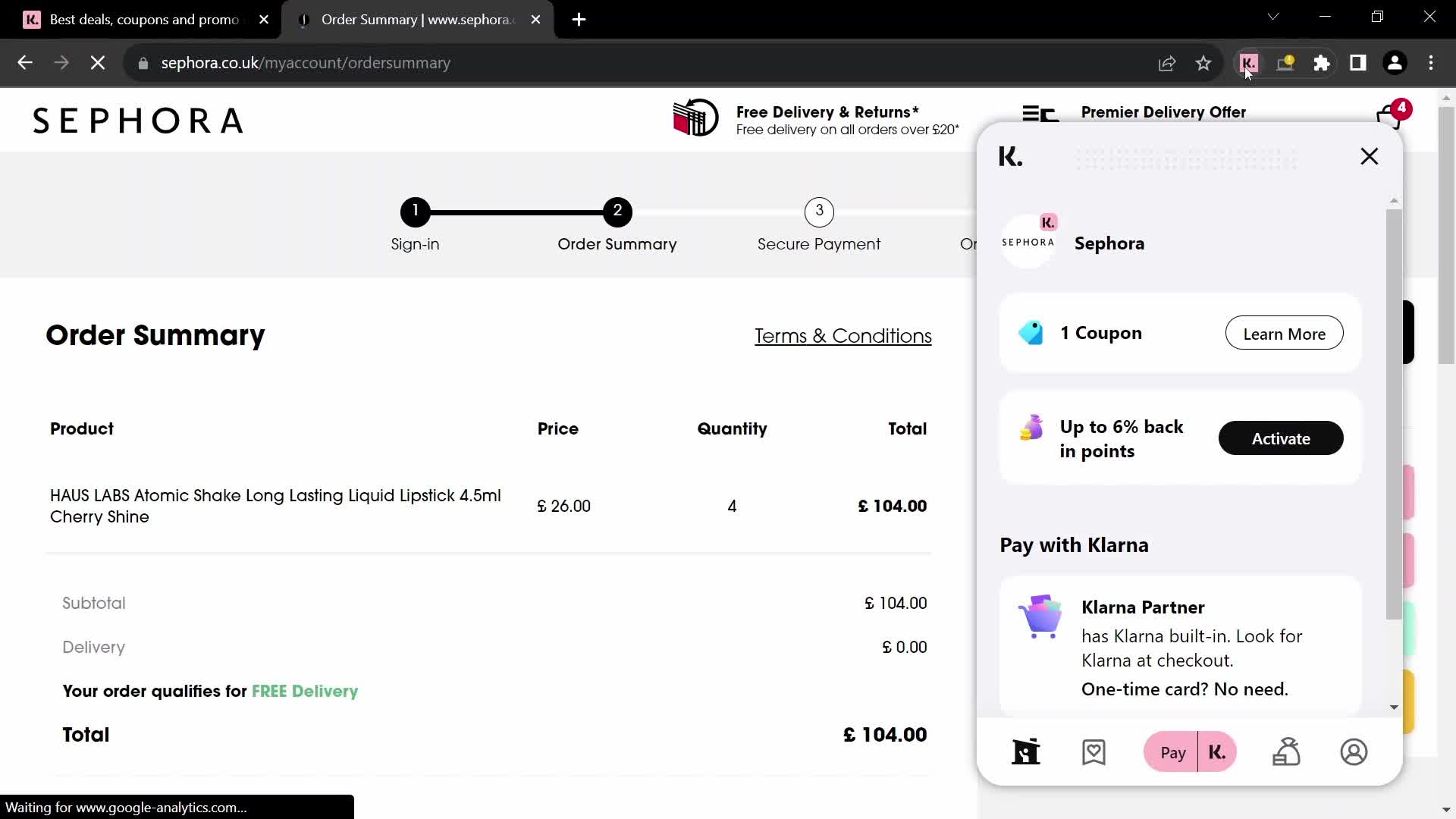Close the Klarna popup panel
The image size is (1456, 819).
click(1370, 156)
